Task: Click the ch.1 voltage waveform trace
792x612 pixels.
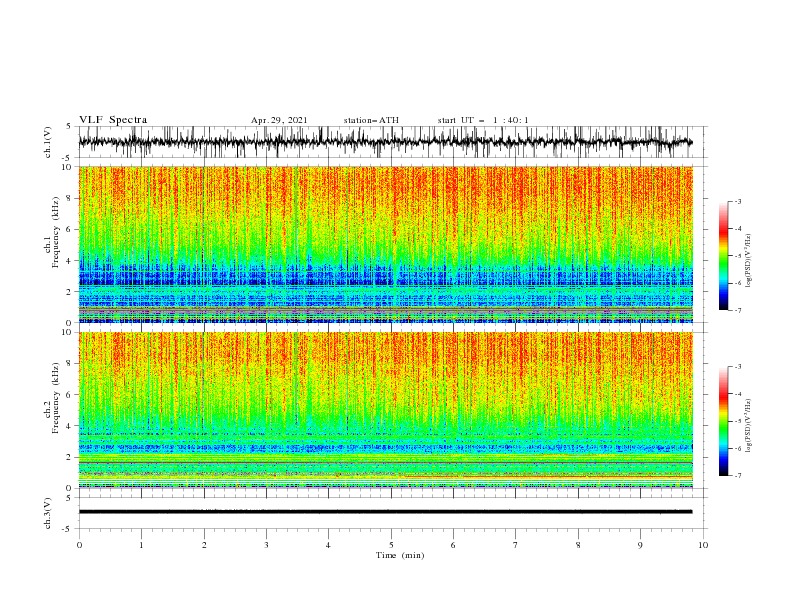Action: click(x=385, y=142)
